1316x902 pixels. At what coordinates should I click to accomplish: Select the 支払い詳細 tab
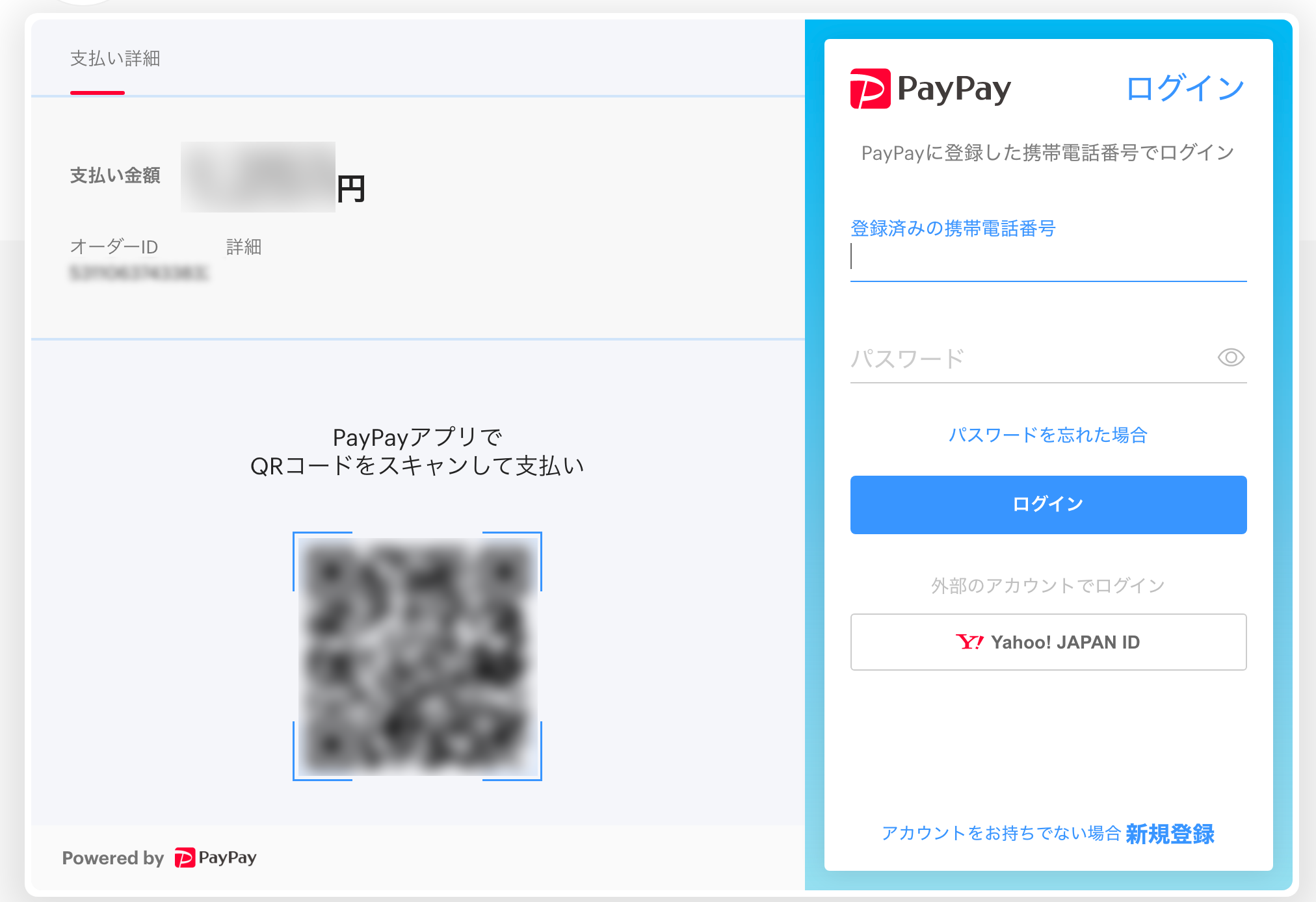tap(115, 58)
